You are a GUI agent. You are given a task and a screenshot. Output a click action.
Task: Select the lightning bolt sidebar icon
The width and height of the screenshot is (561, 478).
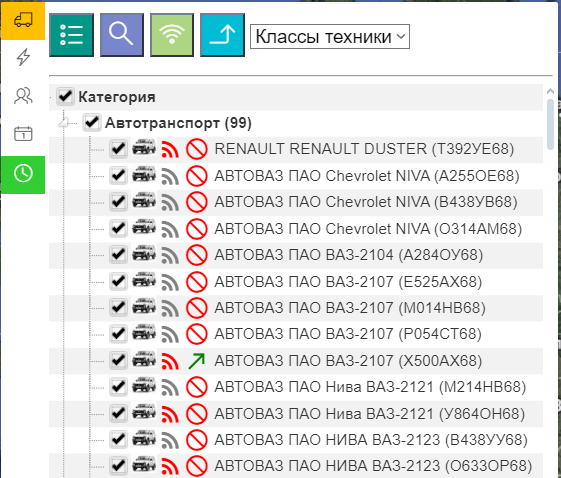23,57
